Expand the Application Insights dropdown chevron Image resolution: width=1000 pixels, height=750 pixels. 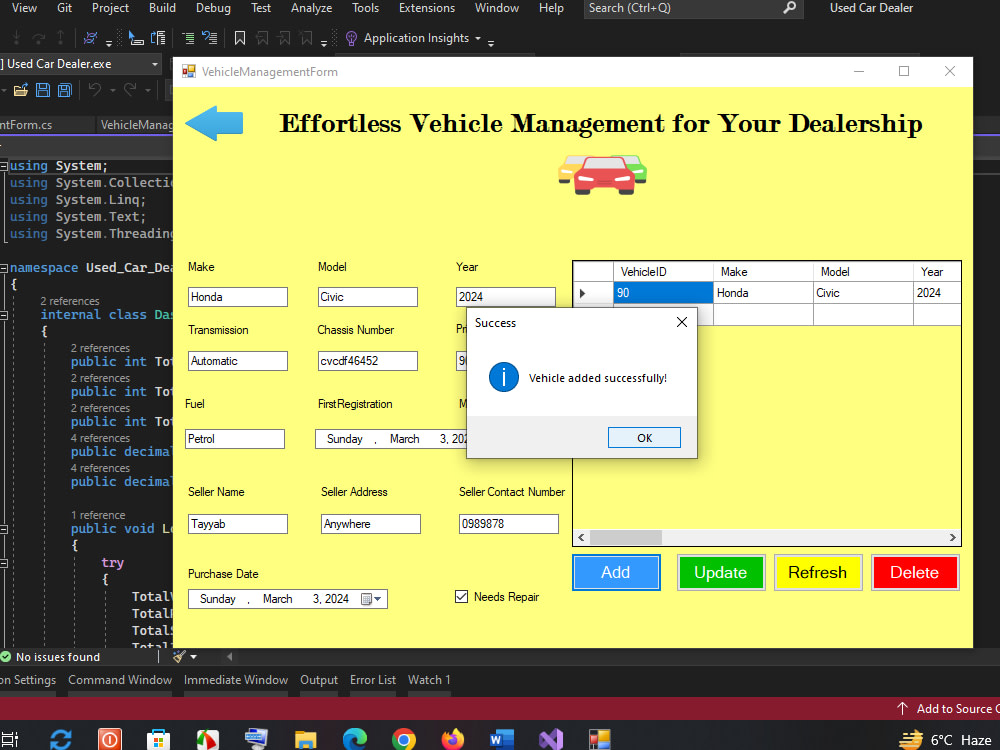point(477,38)
